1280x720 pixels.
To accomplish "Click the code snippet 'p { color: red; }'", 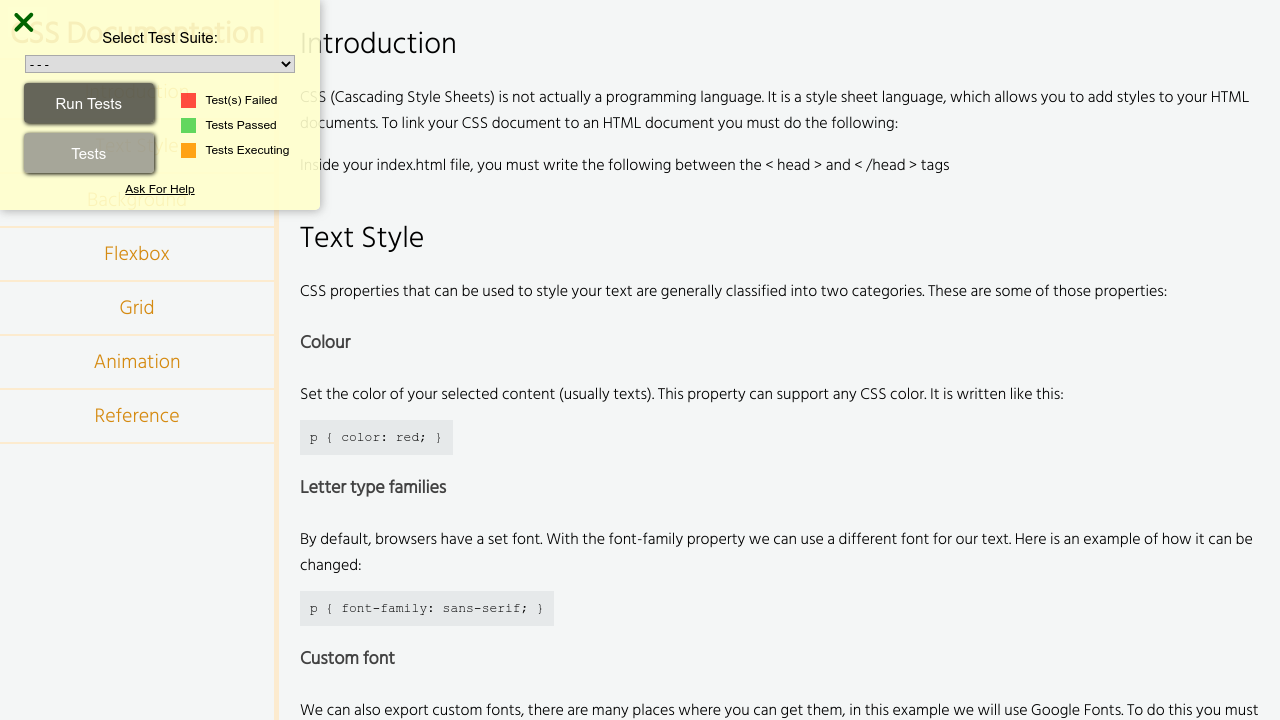I will tap(376, 438).
